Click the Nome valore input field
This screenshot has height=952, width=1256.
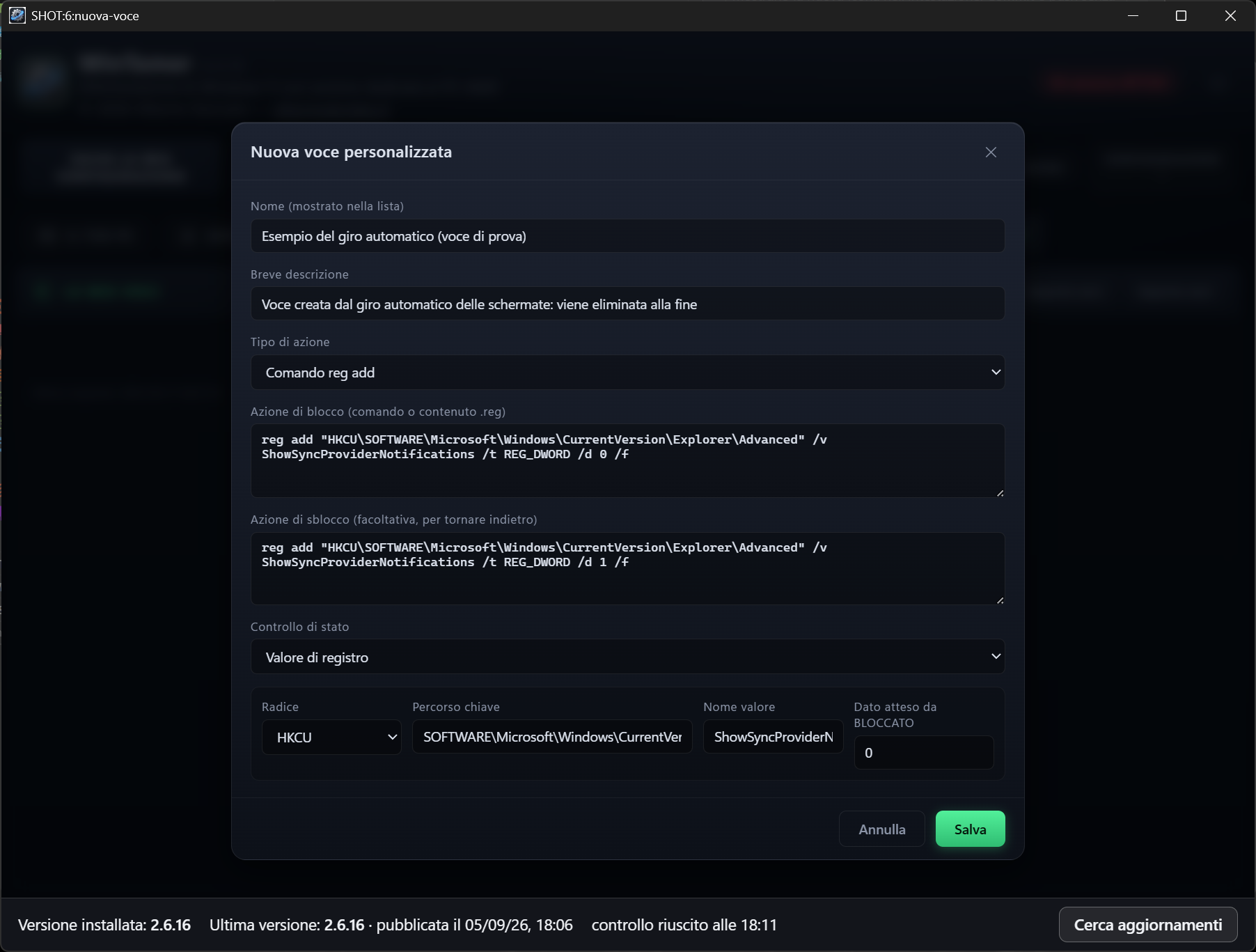pyautogui.click(x=773, y=737)
